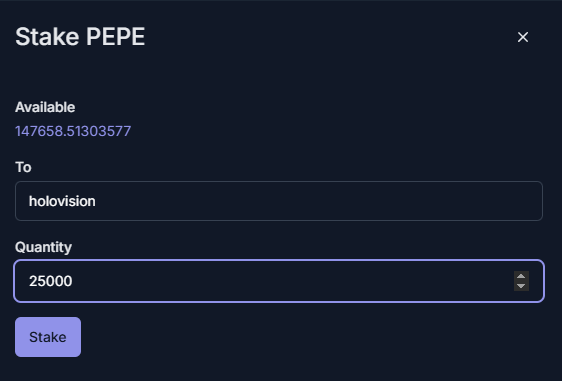Image resolution: width=562 pixels, height=381 pixels.
Task: Dismiss the staking modal with X
Action: click(x=523, y=37)
